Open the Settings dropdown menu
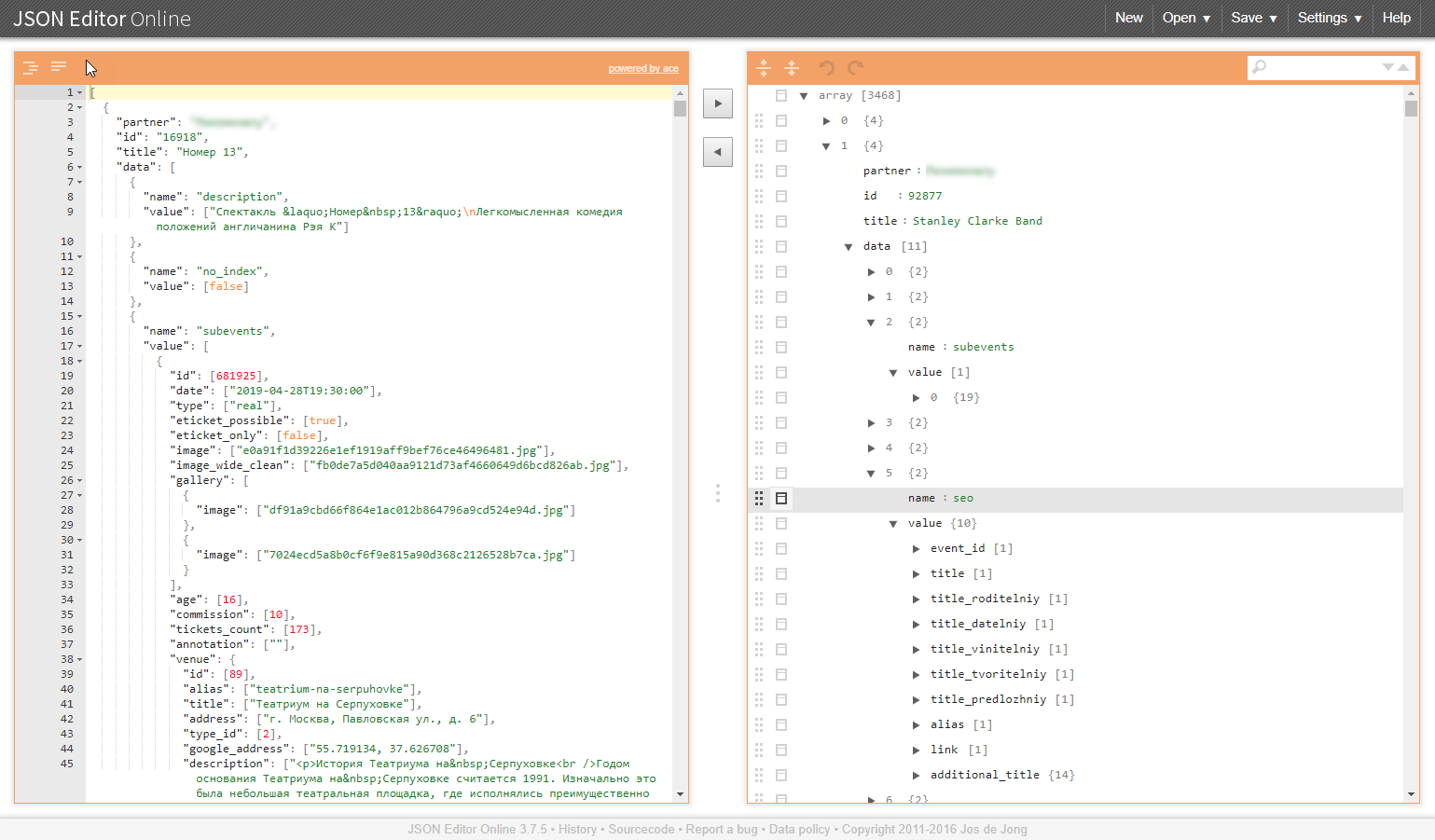Screen dimensions: 1435x840 coord(1329,18)
